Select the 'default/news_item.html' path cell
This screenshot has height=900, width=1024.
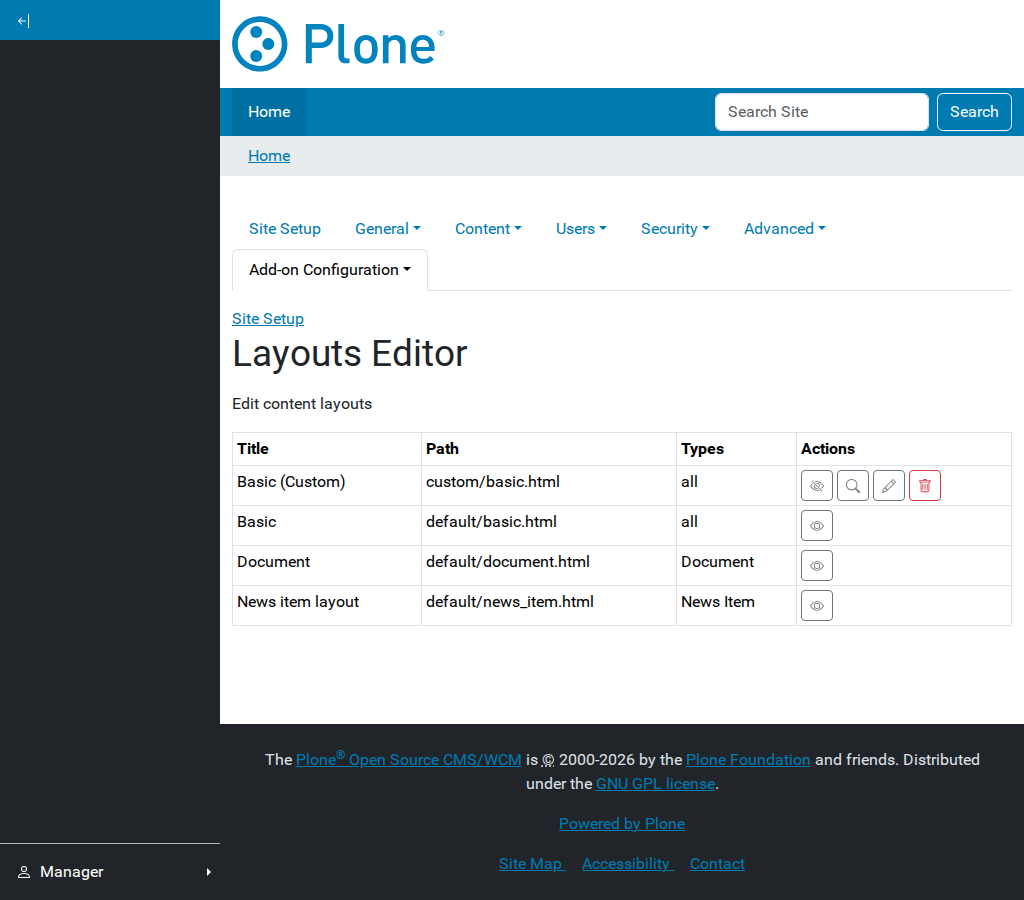click(549, 605)
